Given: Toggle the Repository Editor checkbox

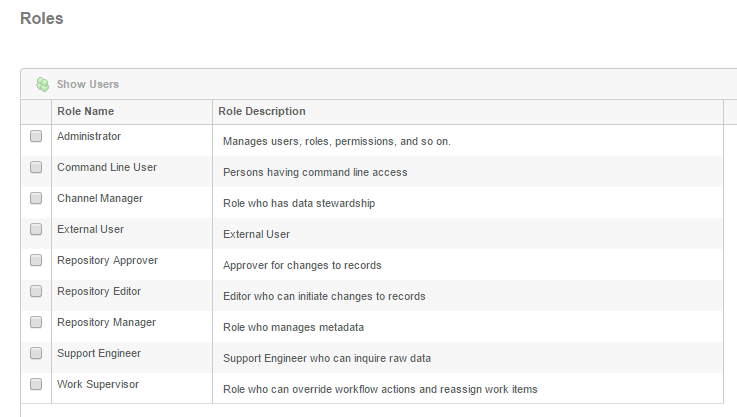Looking at the screenshot, I should [x=36, y=291].
